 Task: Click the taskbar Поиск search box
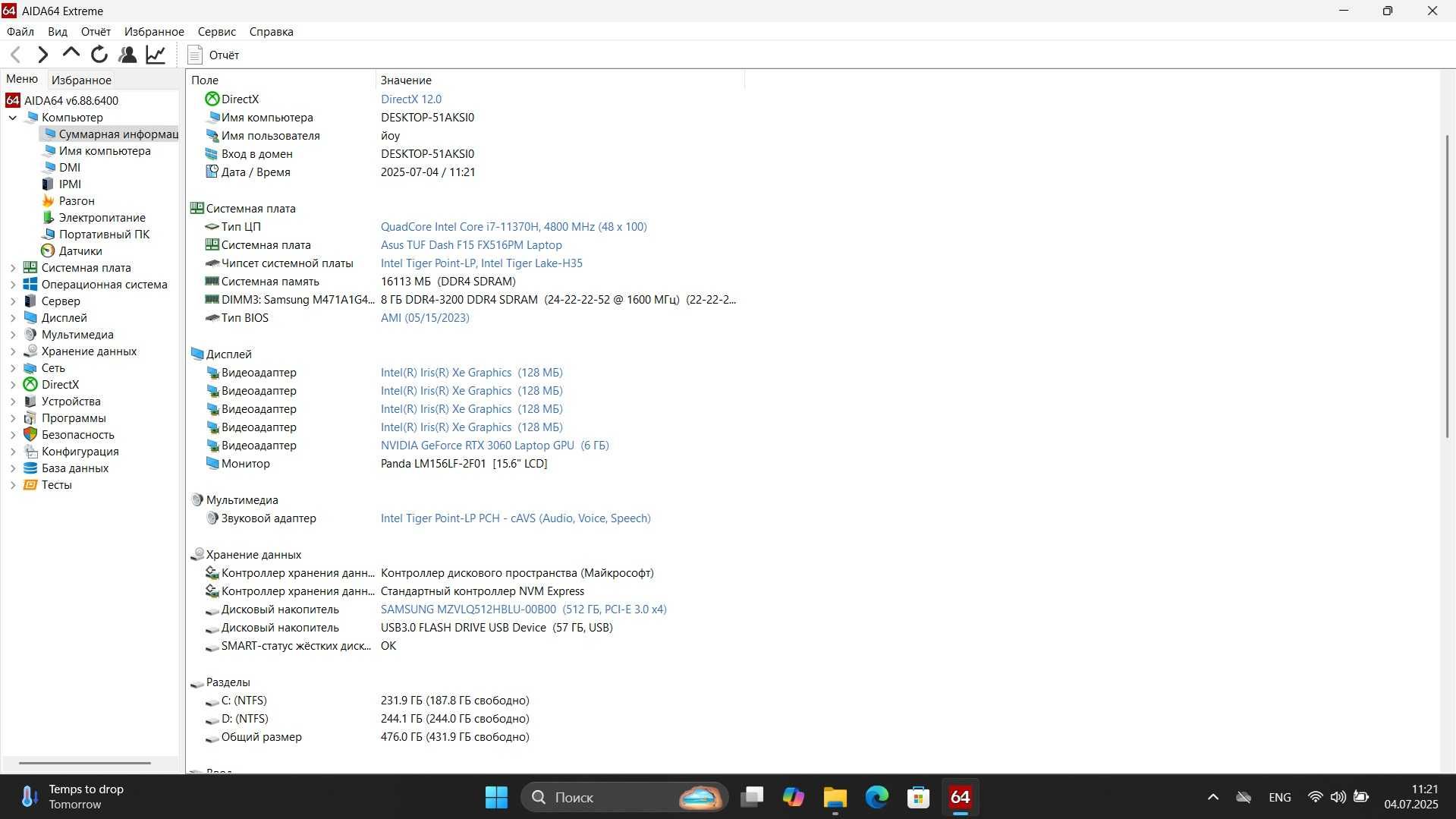point(624,797)
